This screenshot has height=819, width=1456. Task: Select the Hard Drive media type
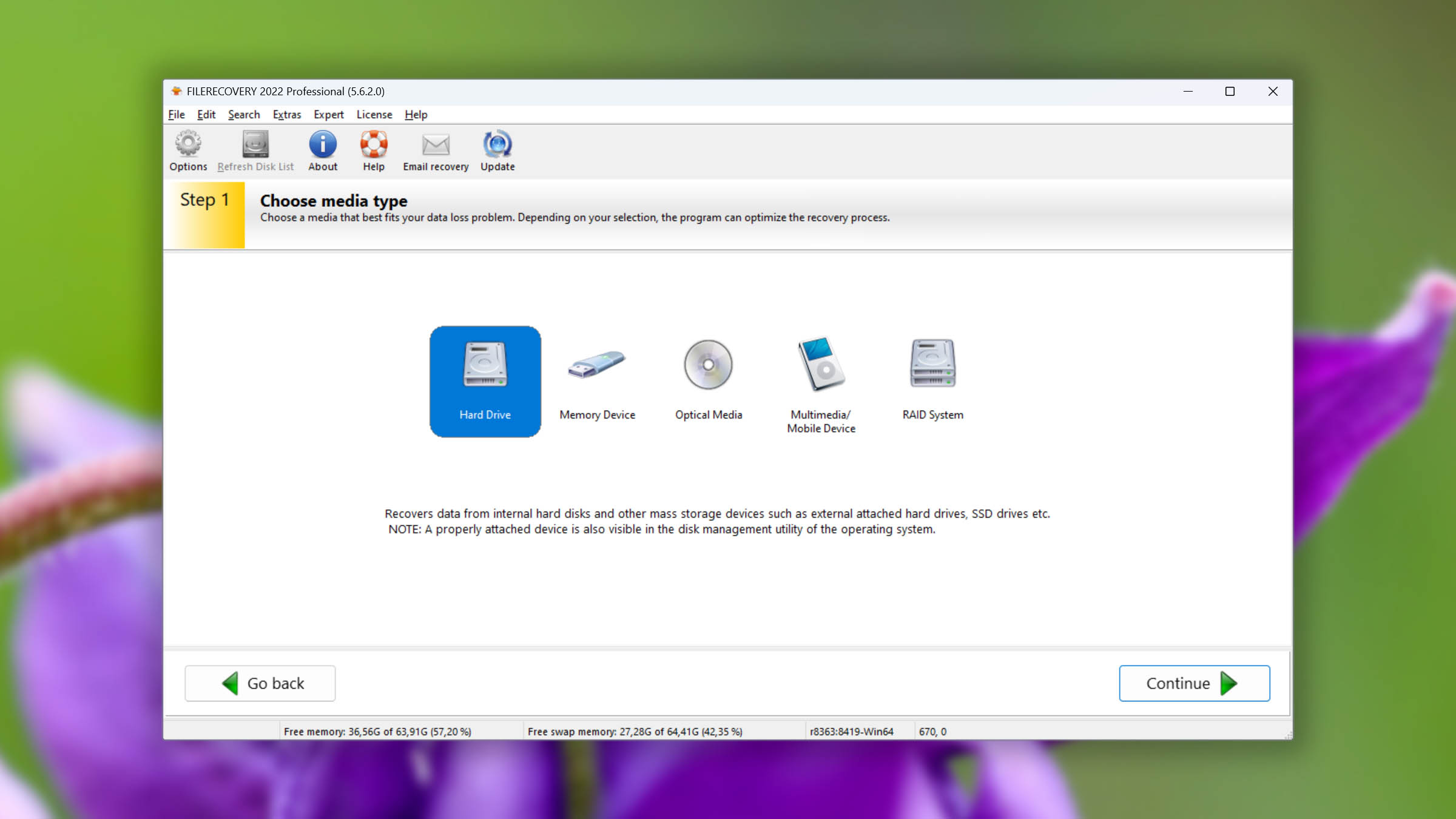point(485,382)
